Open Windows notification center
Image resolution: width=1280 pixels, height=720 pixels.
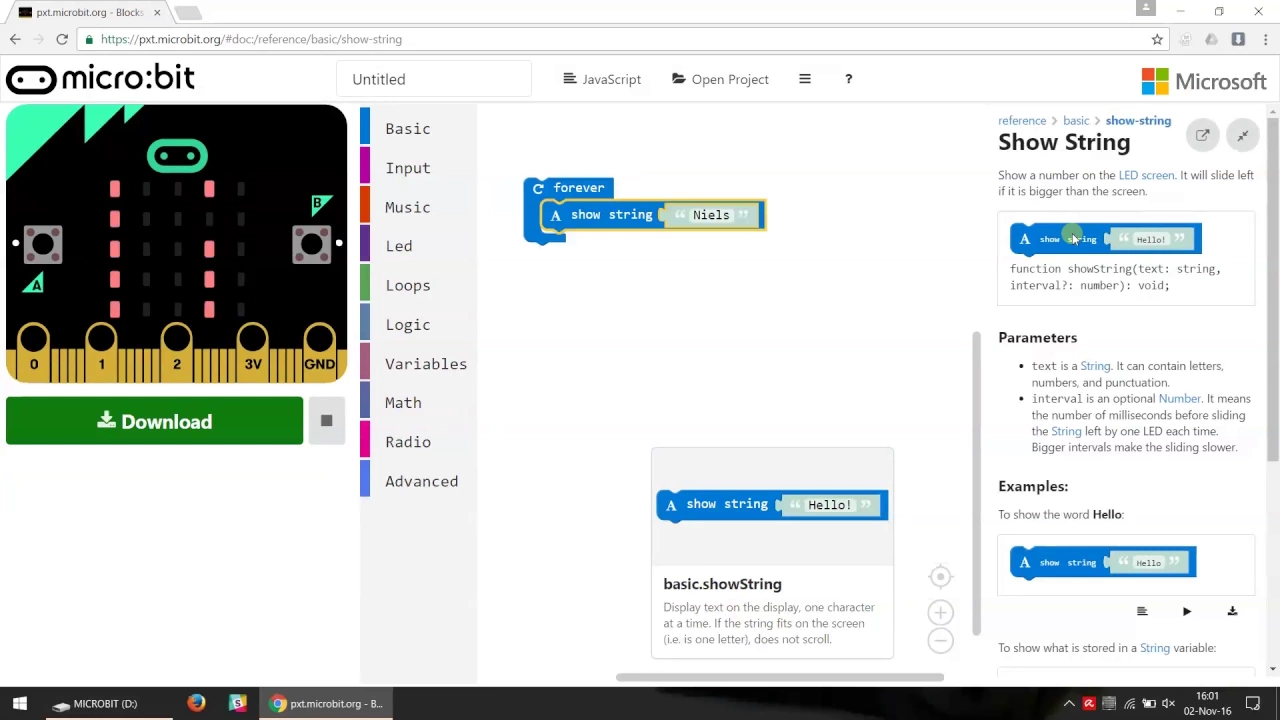tap(1253, 703)
